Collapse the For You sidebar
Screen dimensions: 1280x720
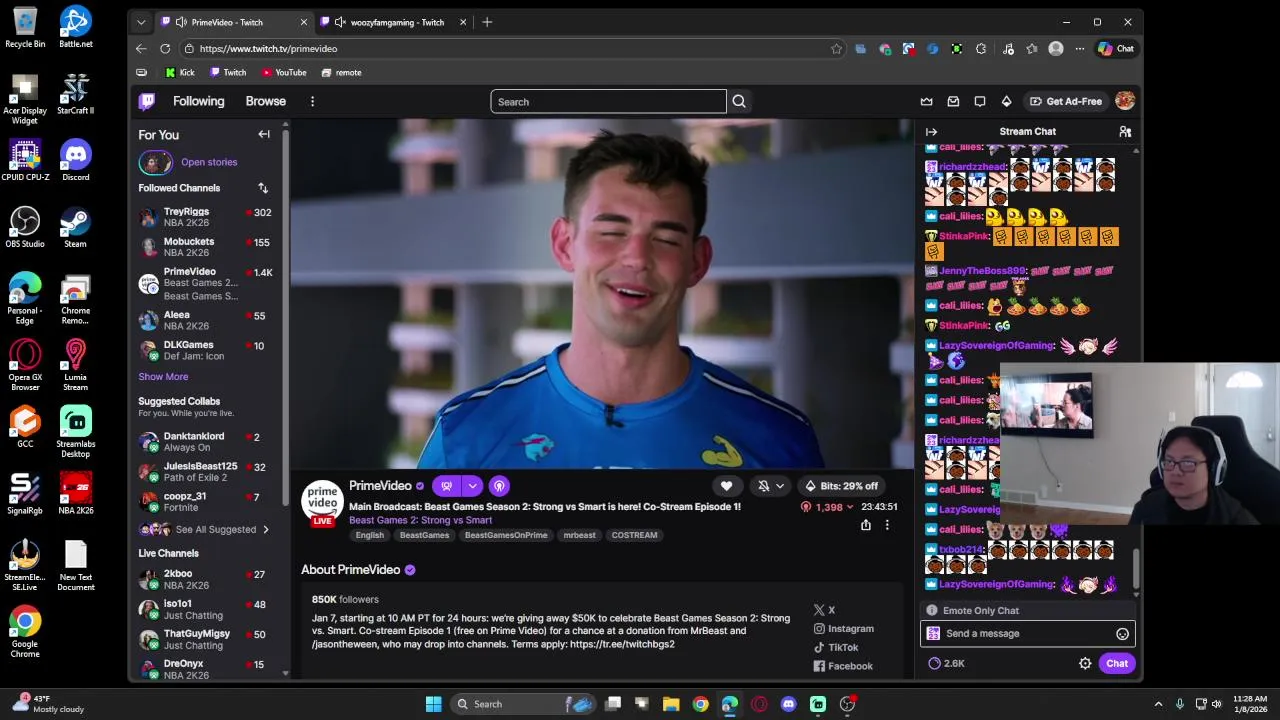(264, 134)
